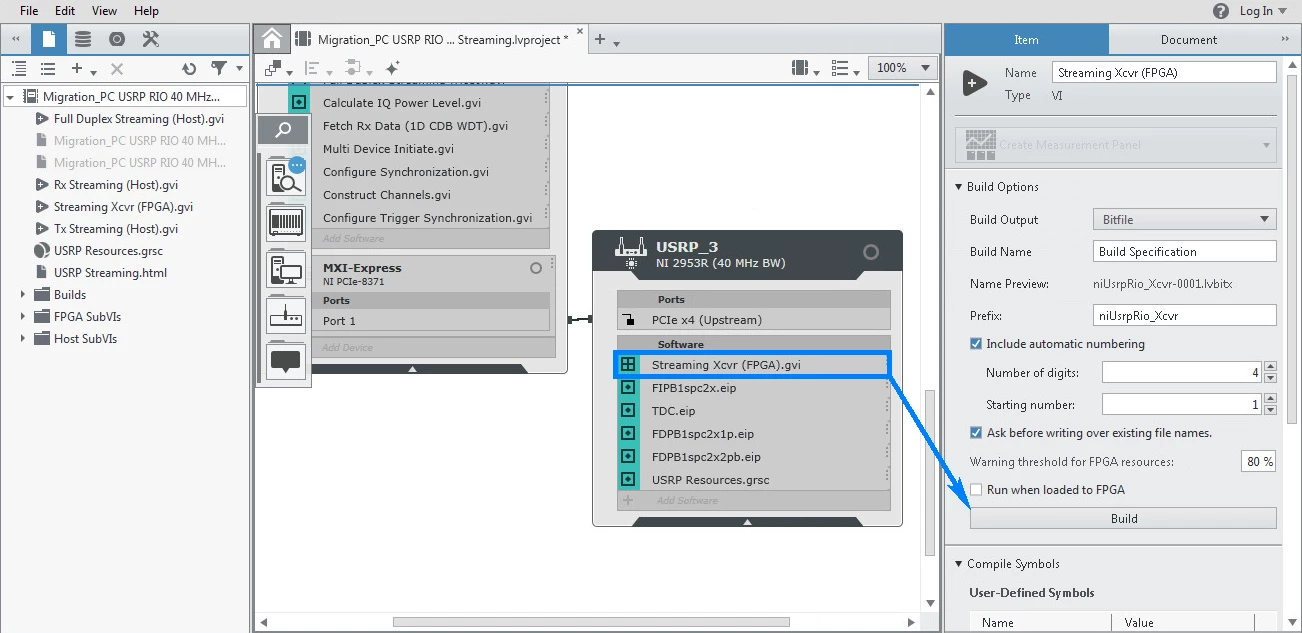Screen dimensions: 1302x633
Task: Select the database stack icon in left panel
Action: coord(83,39)
